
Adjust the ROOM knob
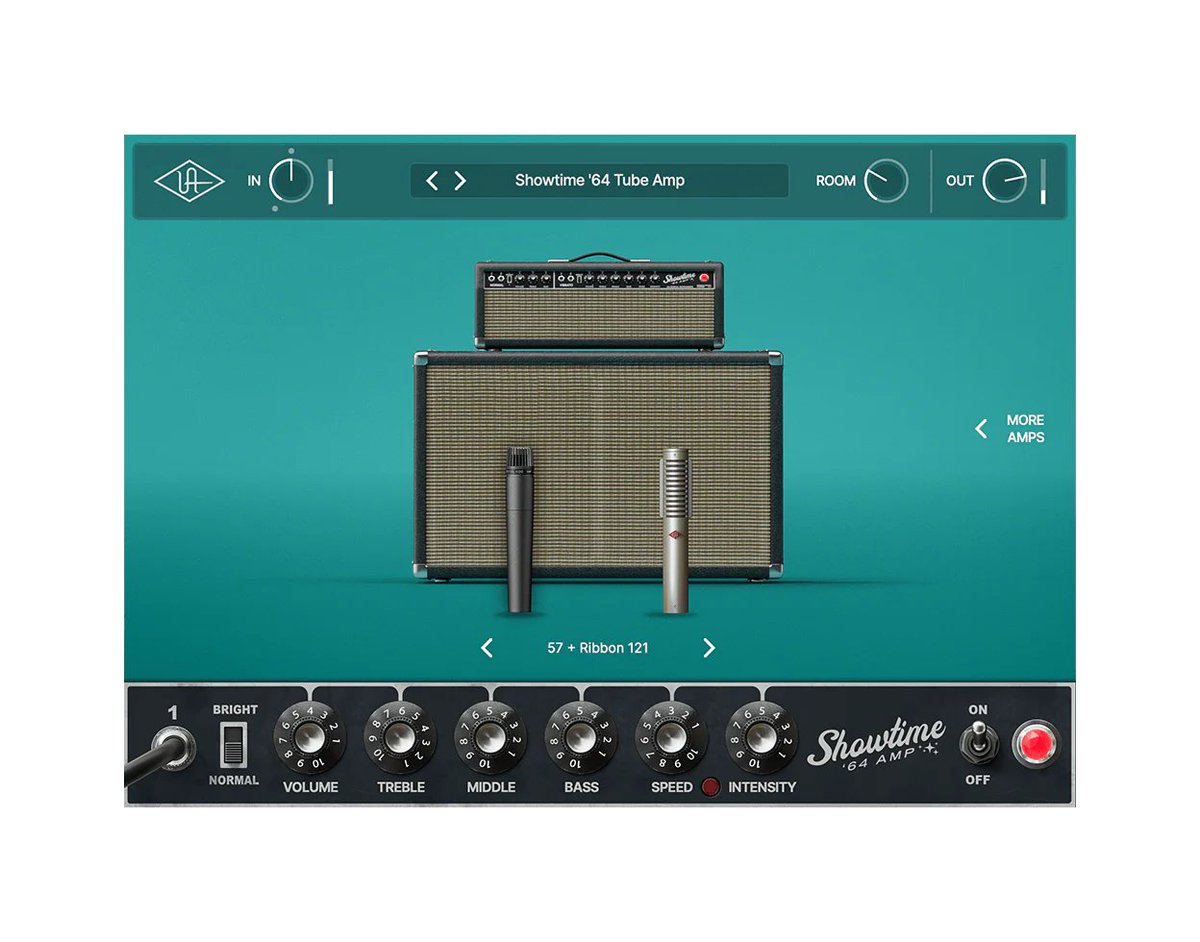(886, 181)
